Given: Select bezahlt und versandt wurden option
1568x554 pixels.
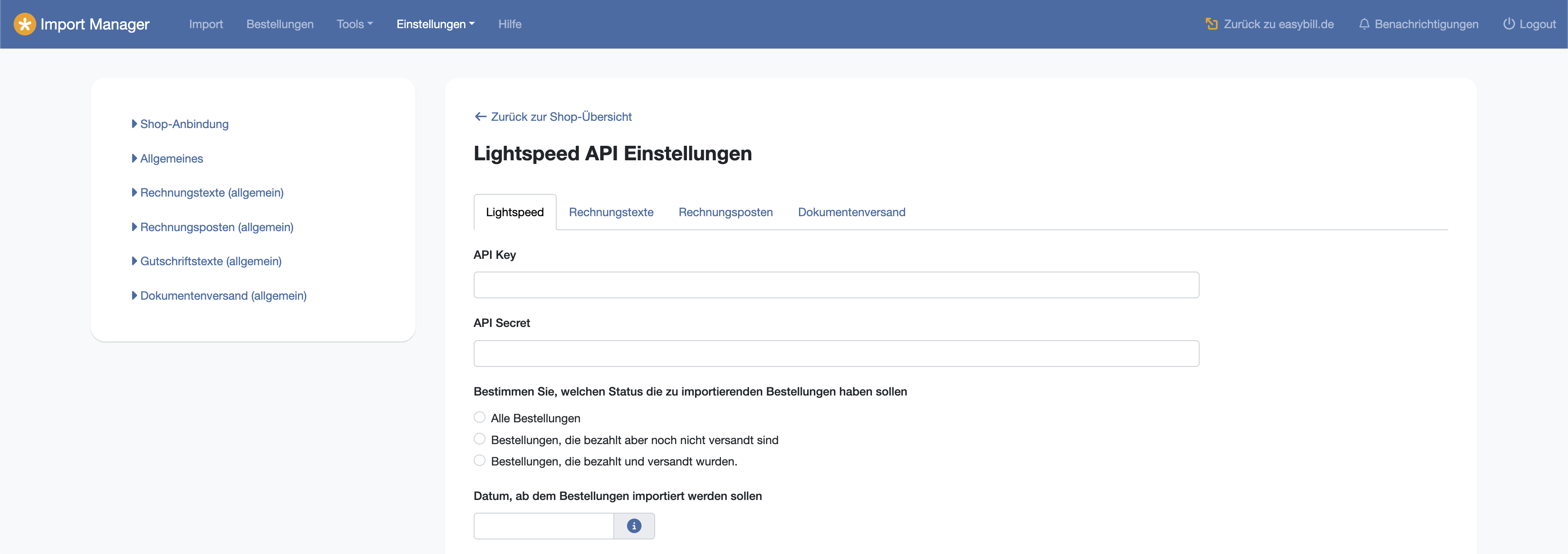Looking at the screenshot, I should [x=480, y=461].
